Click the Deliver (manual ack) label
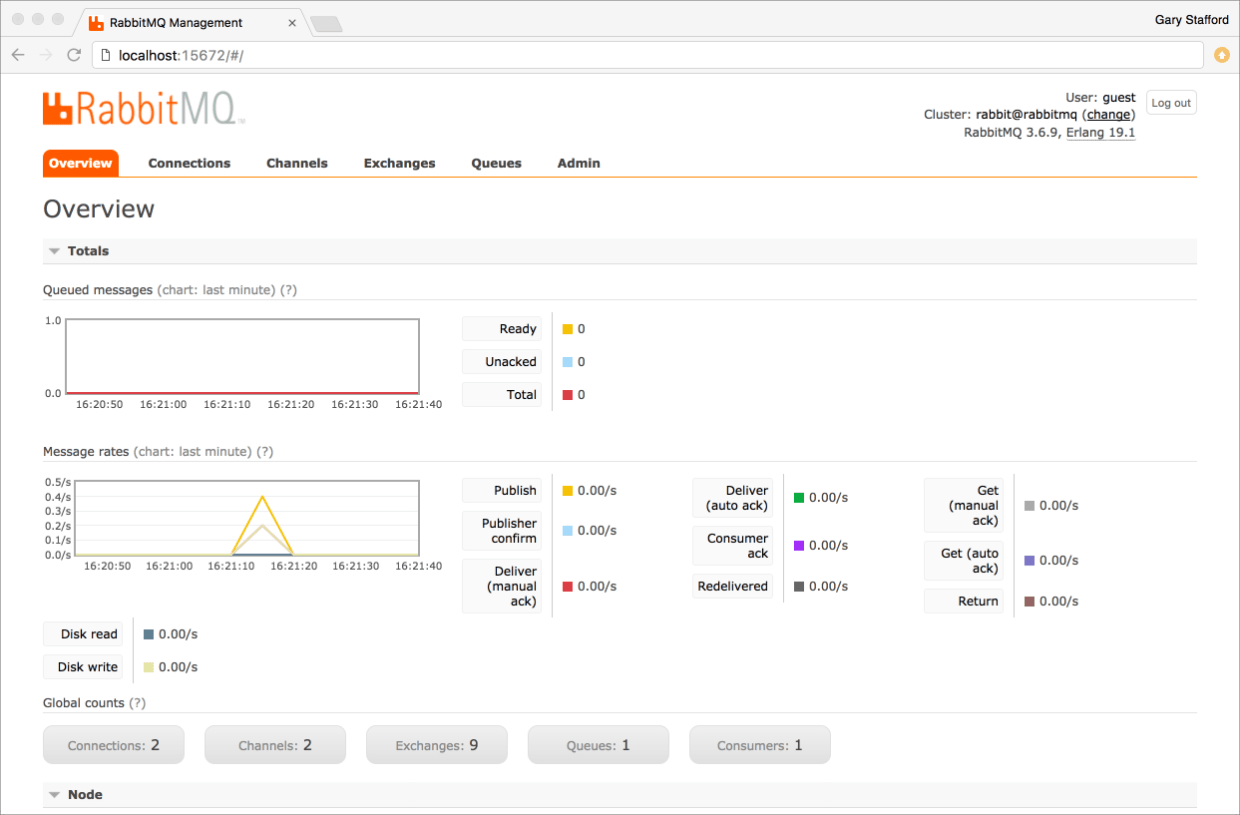The width and height of the screenshot is (1240, 815). coord(502,586)
